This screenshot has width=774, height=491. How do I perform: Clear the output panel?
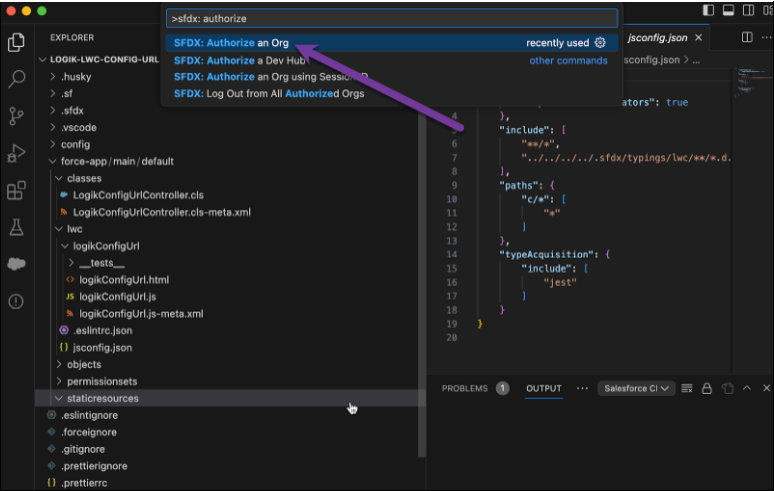687,389
